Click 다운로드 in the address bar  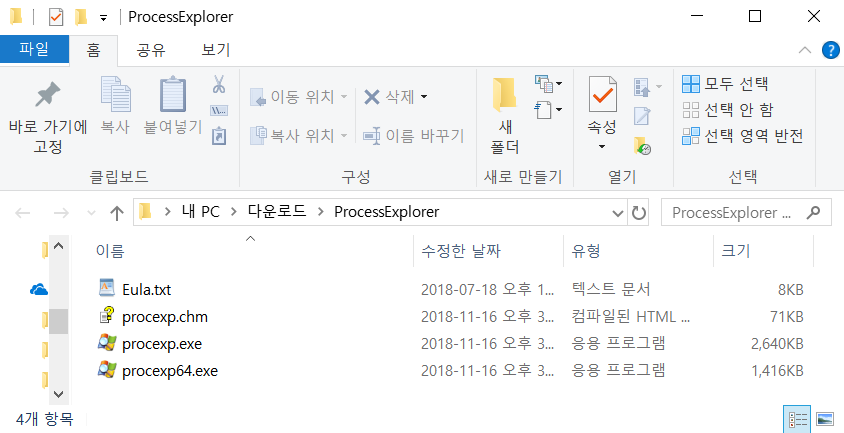coord(277,212)
